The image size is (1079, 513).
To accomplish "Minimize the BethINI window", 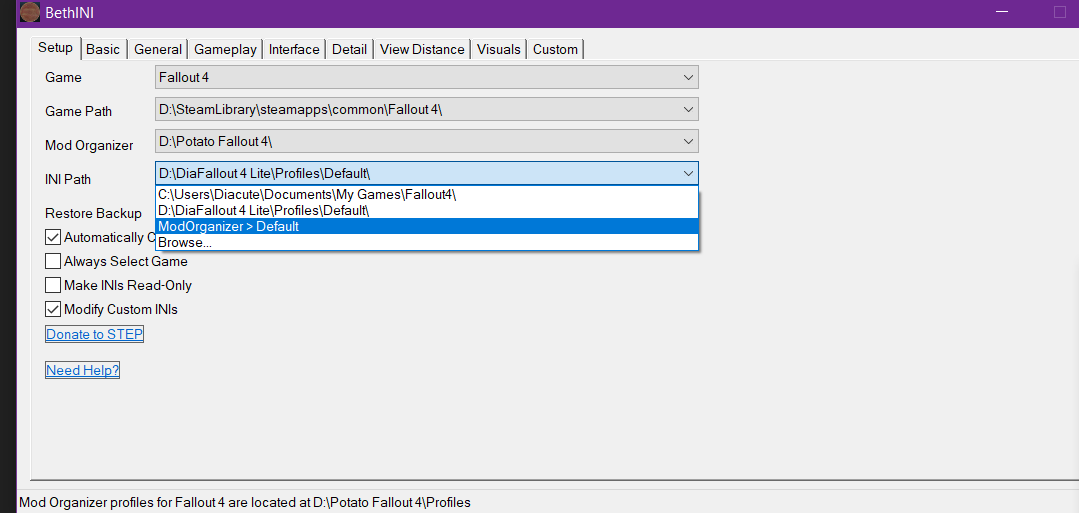I will tap(1002, 12).
